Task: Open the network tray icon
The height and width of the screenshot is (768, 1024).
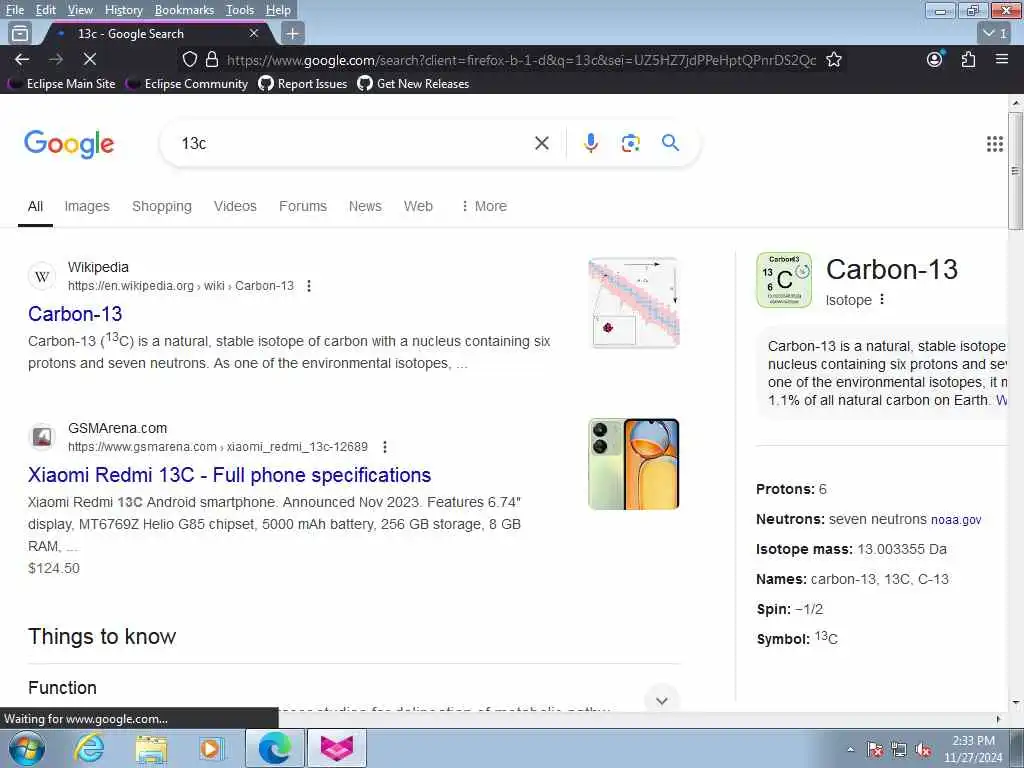Action: [x=899, y=750]
